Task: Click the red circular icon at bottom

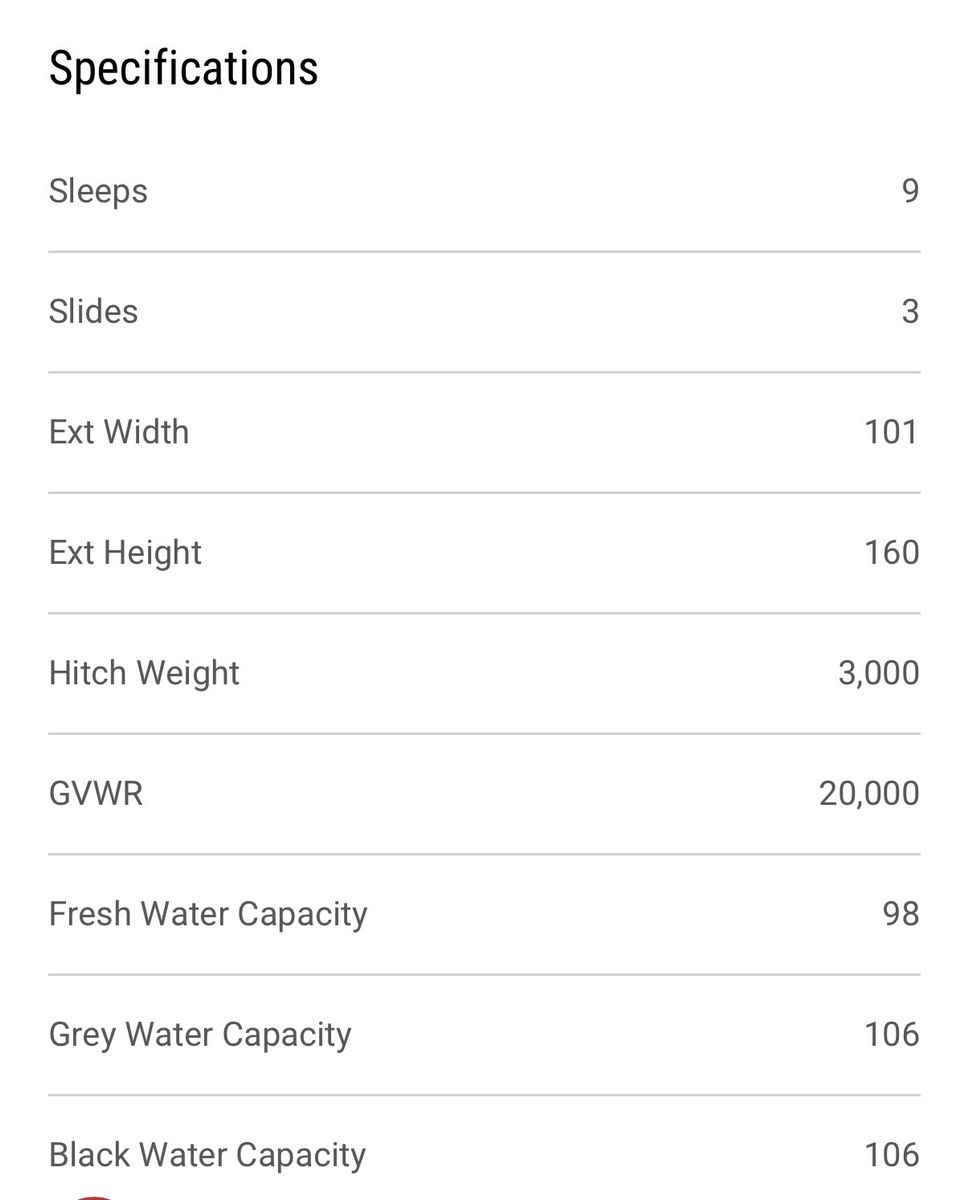Action: click(93, 1197)
